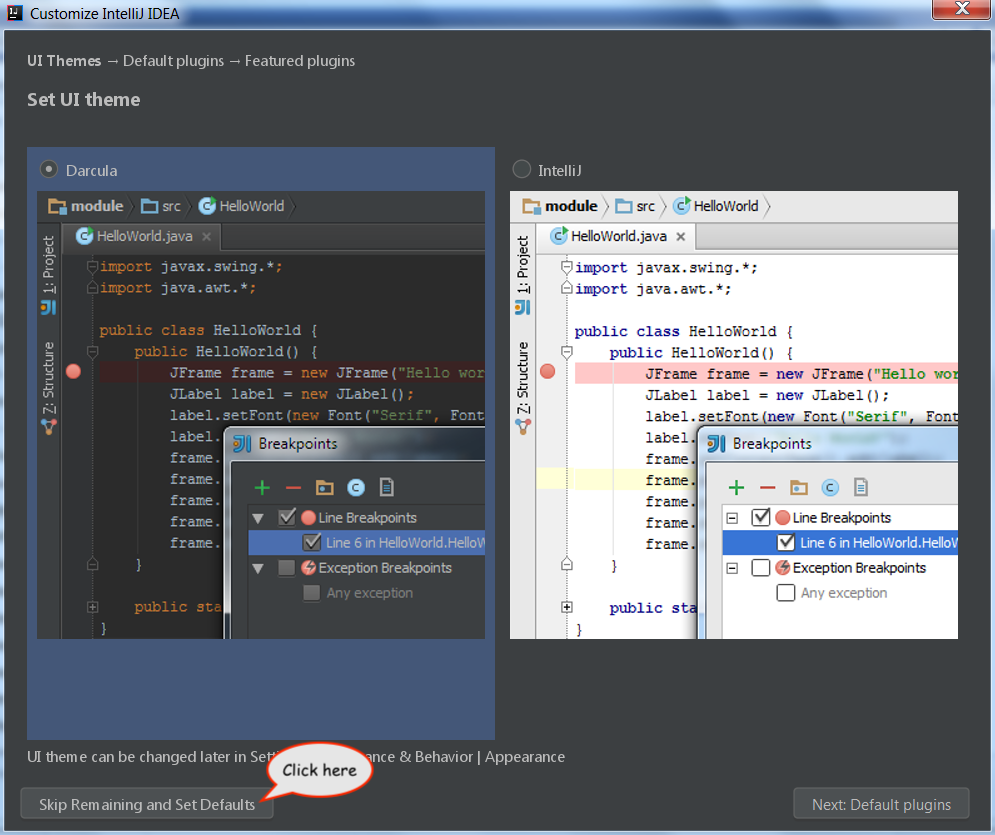Collapse Exception Breakpoints minus box in IntelliJ preview
Screen dimensions: 995x835
point(732,568)
